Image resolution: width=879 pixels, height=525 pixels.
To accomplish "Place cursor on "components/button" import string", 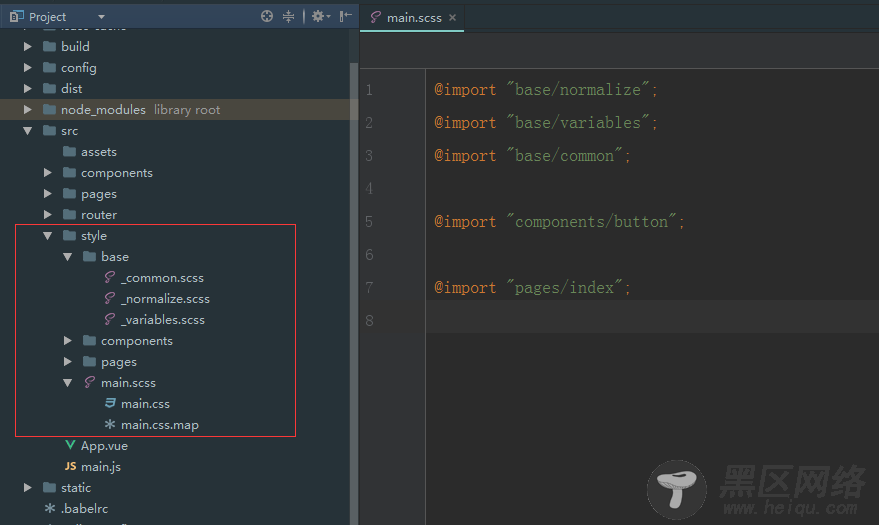I will tap(591, 222).
